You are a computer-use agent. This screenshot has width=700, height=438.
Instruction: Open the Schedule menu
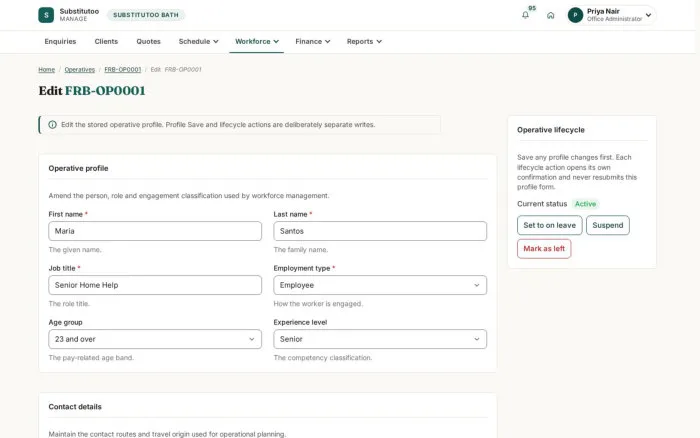(198, 42)
